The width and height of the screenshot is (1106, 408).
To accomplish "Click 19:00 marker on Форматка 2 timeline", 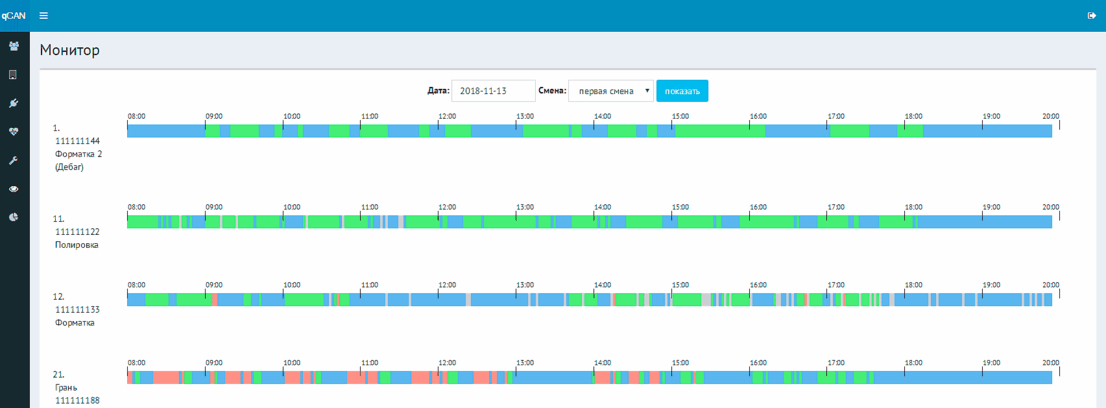I will [x=991, y=116].
